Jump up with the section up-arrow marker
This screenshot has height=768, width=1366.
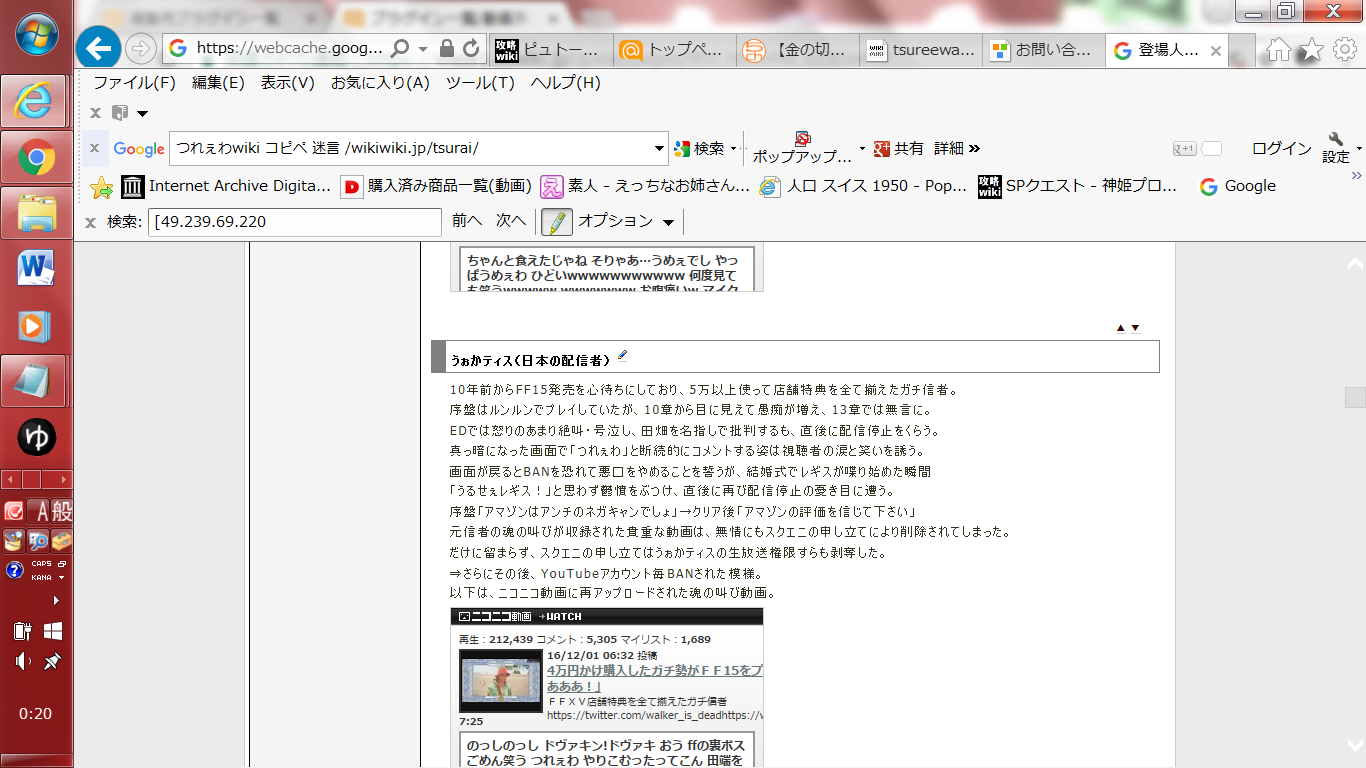pyautogui.click(x=1120, y=328)
